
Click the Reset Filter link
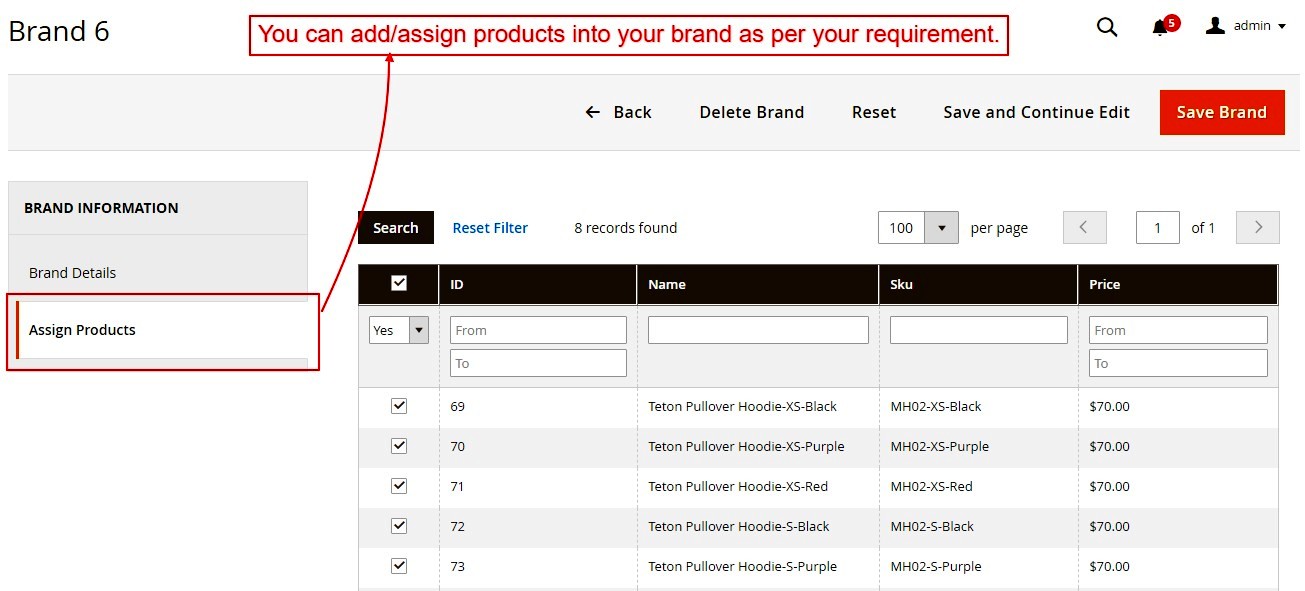(x=490, y=228)
